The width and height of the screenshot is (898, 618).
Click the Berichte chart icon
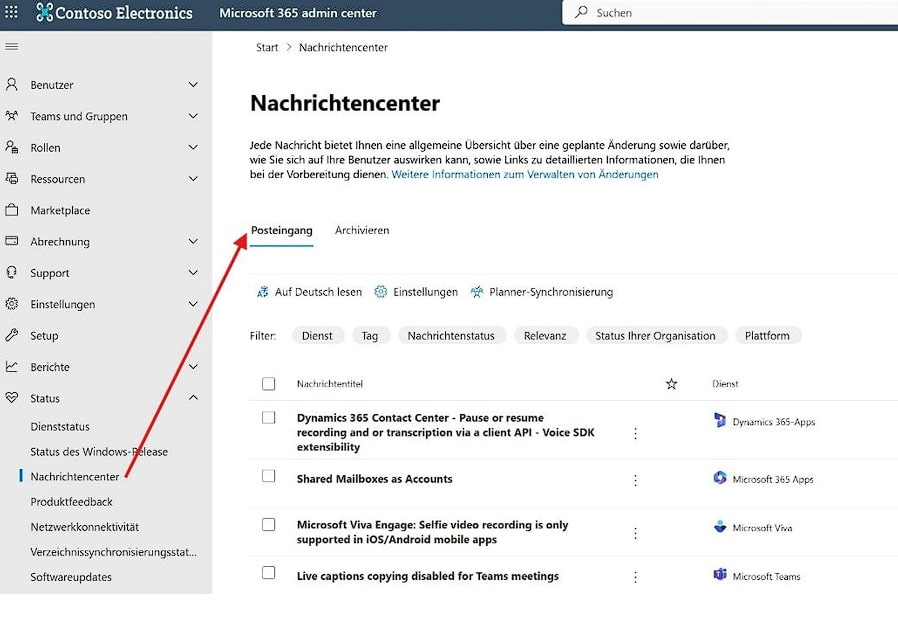11,367
